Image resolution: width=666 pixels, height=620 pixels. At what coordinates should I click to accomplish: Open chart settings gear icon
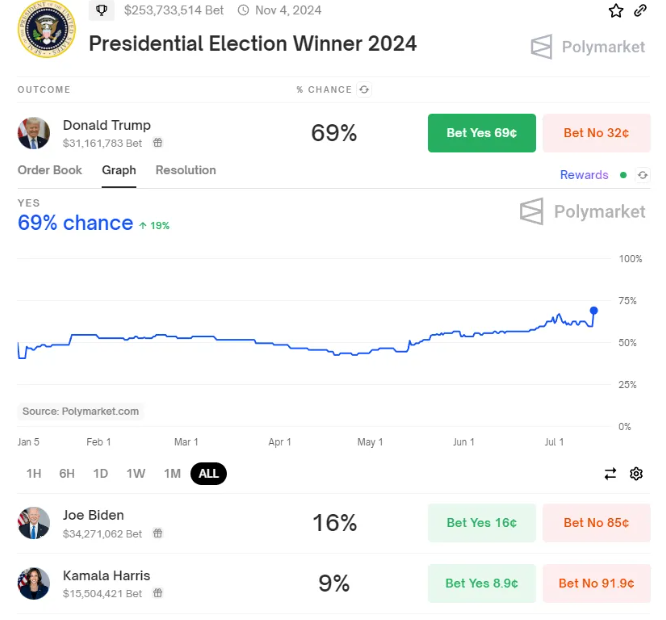click(636, 473)
